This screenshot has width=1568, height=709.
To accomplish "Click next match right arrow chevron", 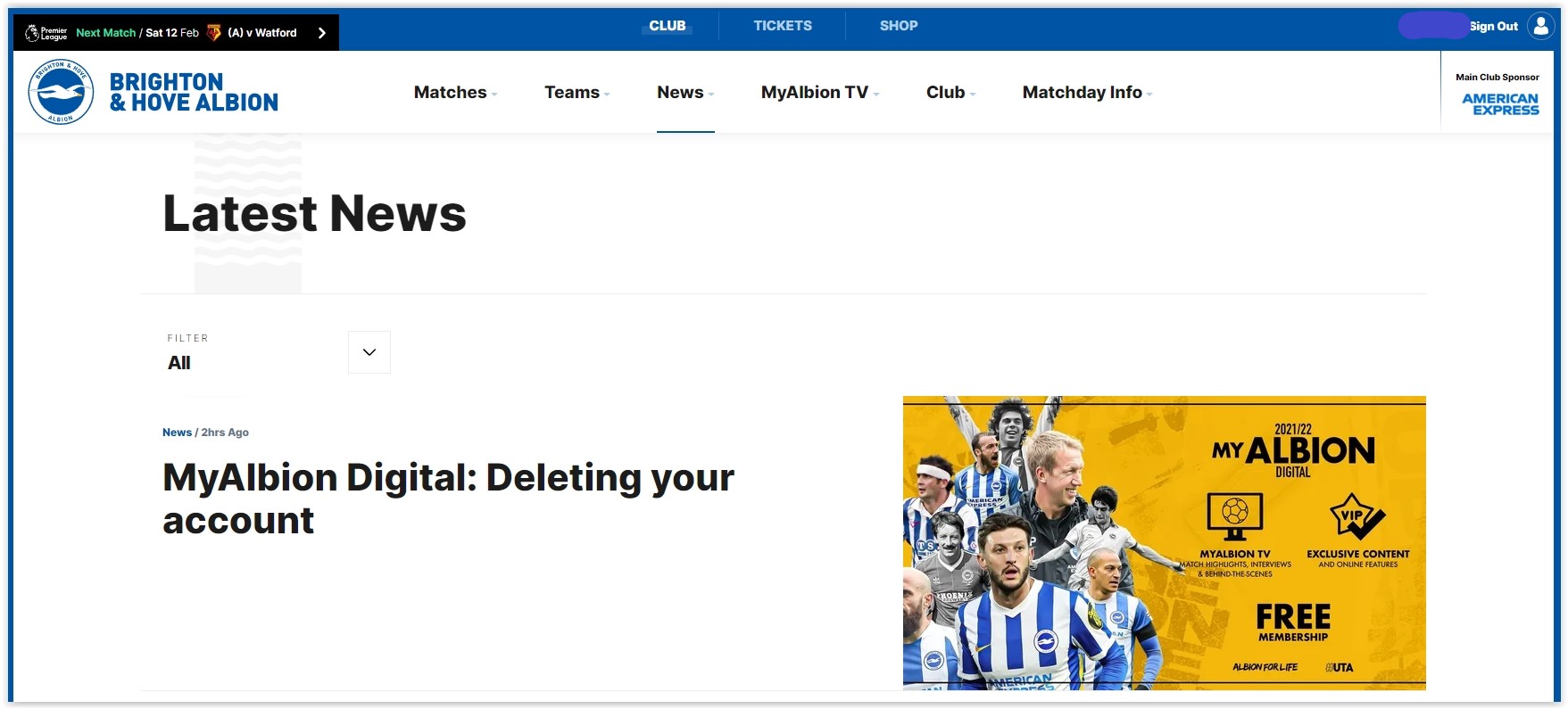I will tap(322, 33).
